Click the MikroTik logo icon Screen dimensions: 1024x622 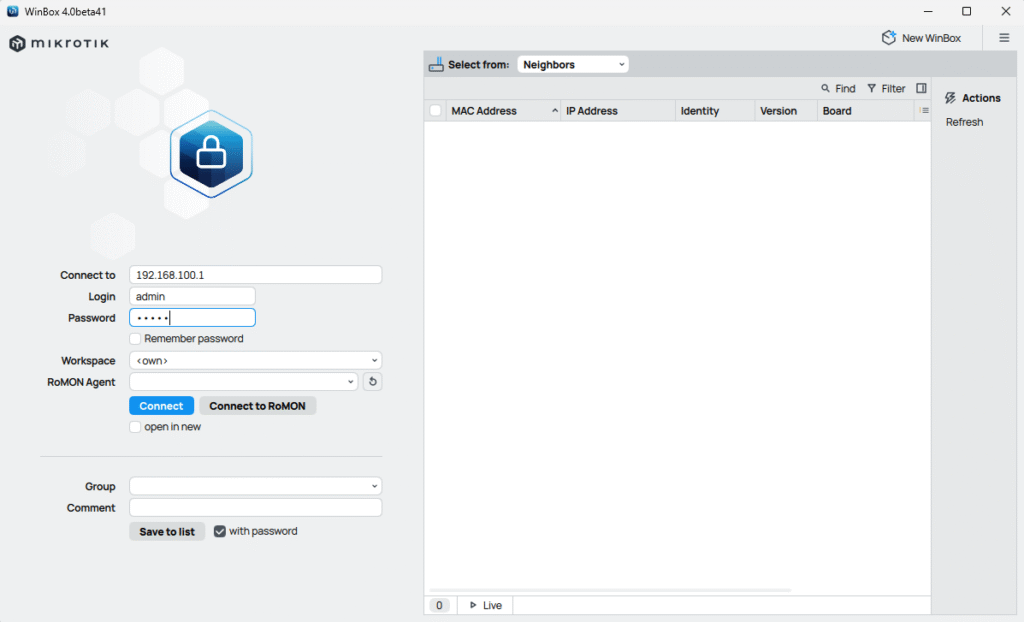(14, 43)
